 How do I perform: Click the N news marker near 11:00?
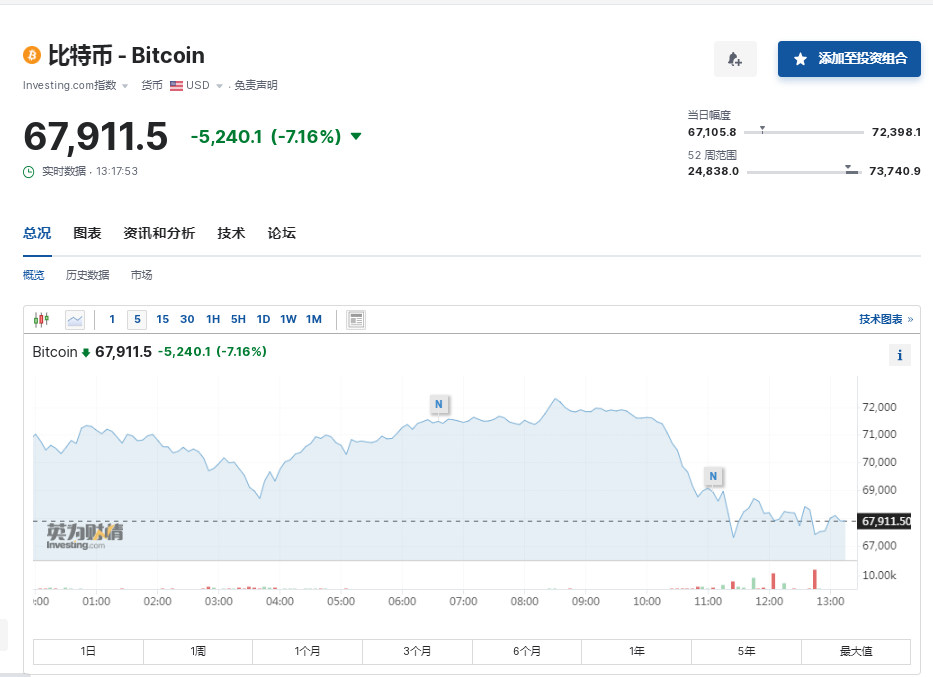coord(713,476)
